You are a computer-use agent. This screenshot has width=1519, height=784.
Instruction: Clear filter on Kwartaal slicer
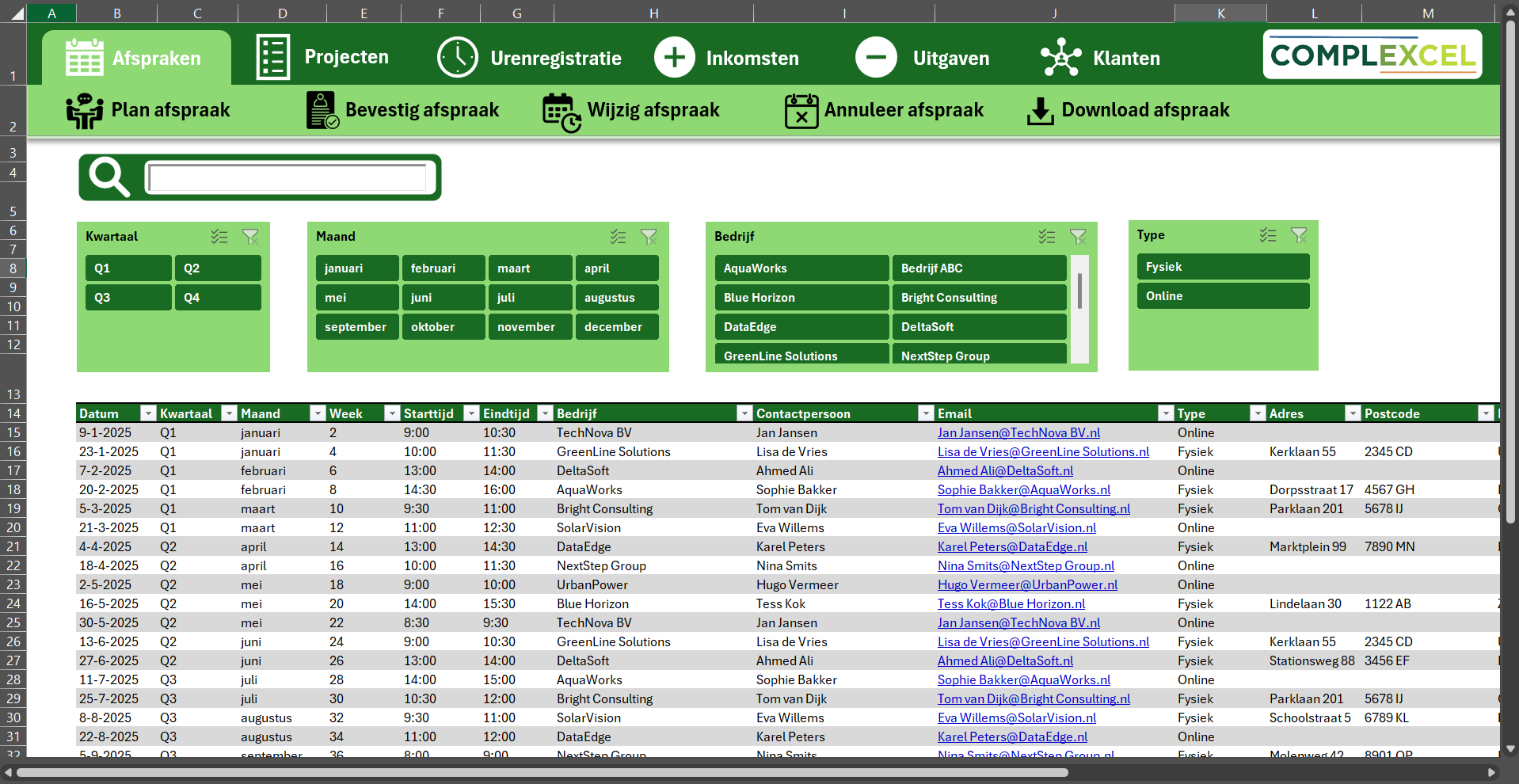tap(250, 236)
